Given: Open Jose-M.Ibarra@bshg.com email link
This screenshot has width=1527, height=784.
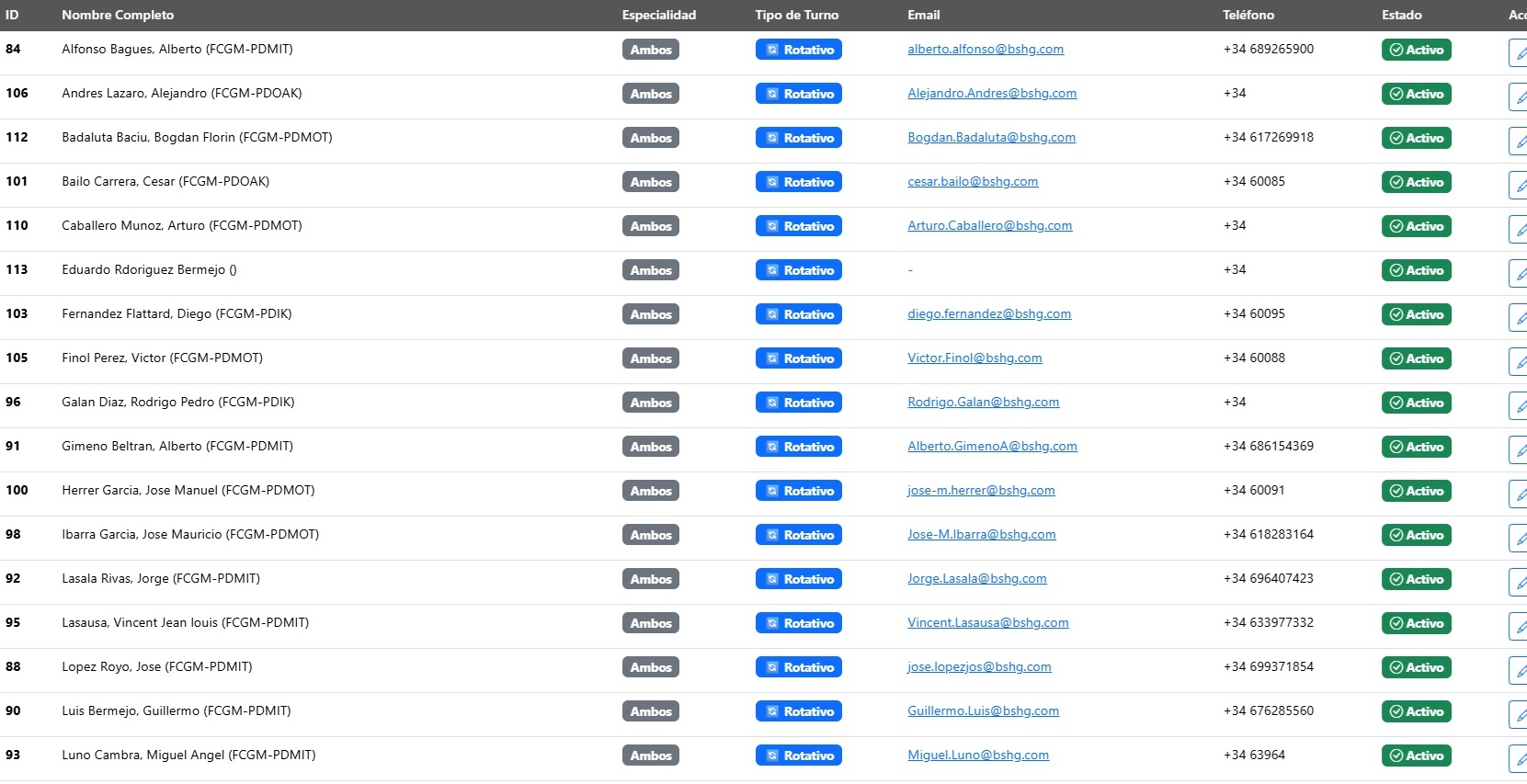Looking at the screenshot, I should click(x=982, y=535).
